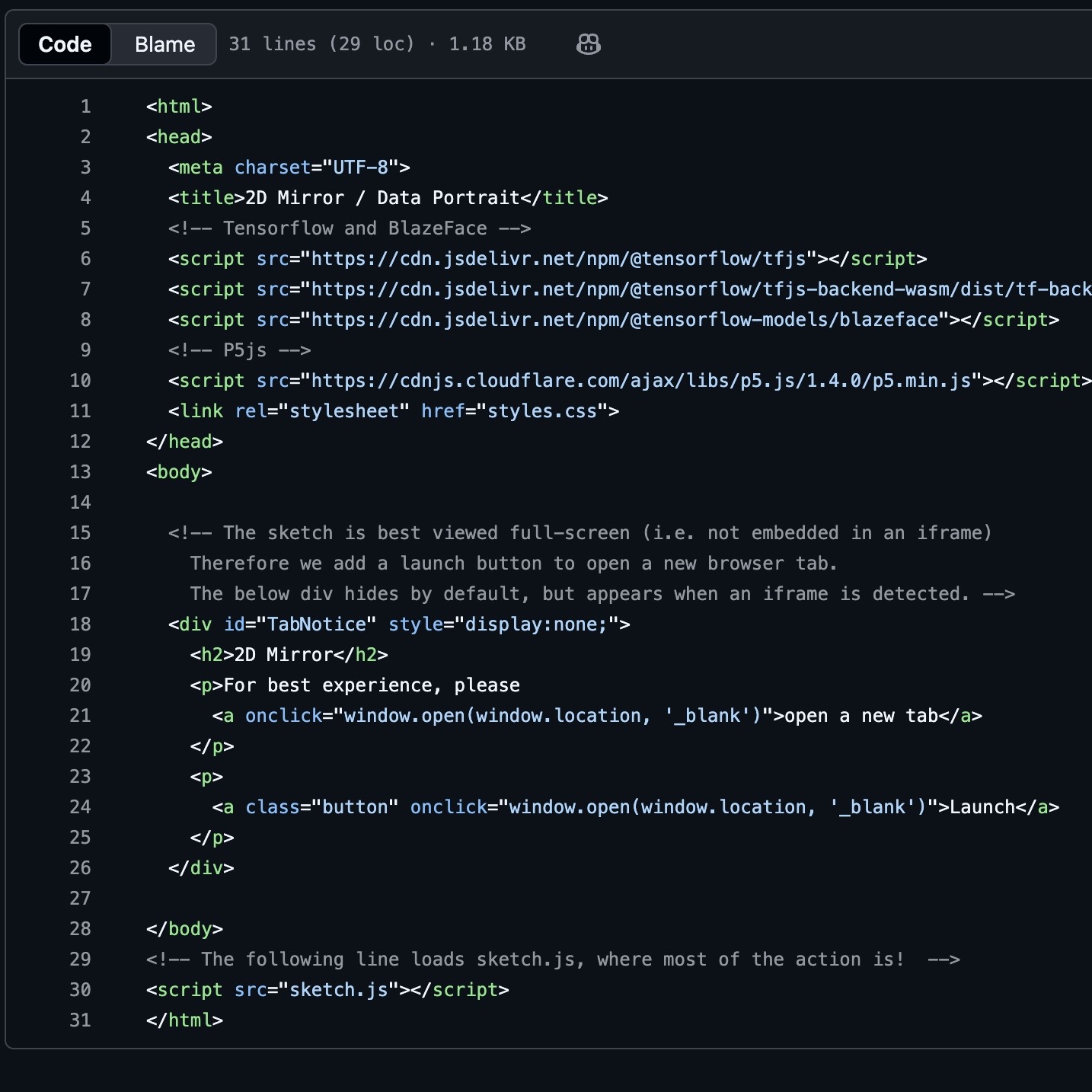Viewport: 1092px width, 1092px height.
Task: Select line number 18 with the TabNotice div
Action: tap(80, 624)
